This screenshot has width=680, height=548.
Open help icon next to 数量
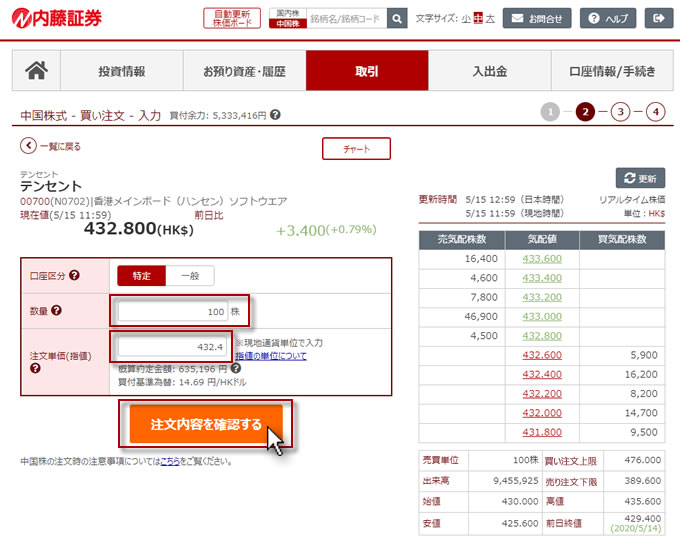(x=56, y=310)
